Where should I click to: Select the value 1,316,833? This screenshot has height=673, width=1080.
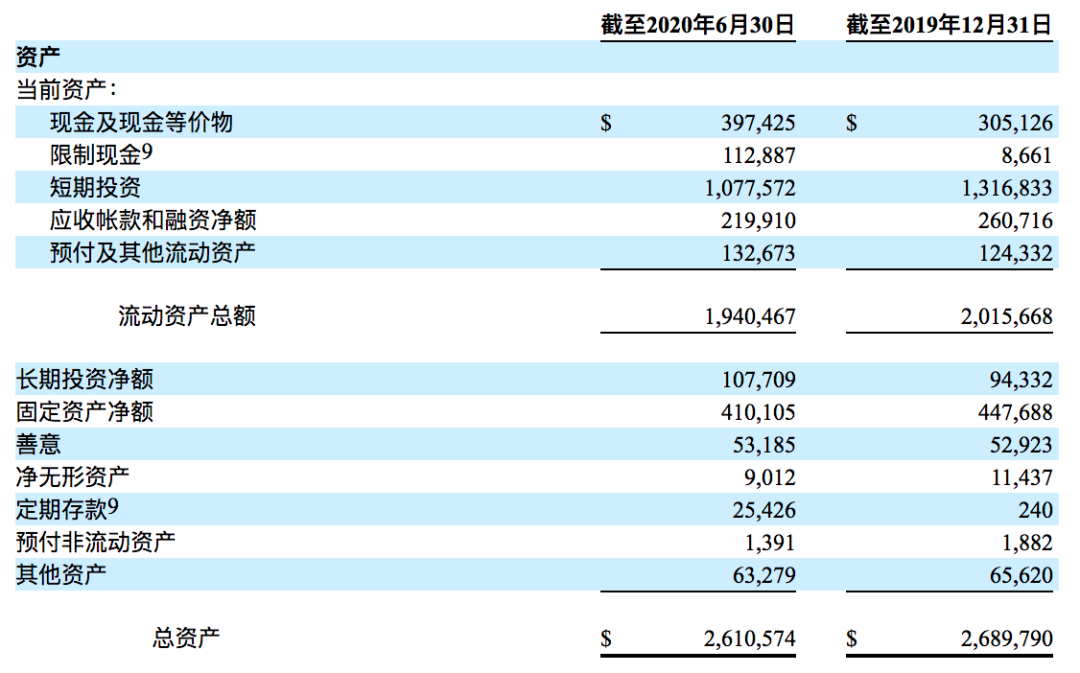coord(1007,188)
